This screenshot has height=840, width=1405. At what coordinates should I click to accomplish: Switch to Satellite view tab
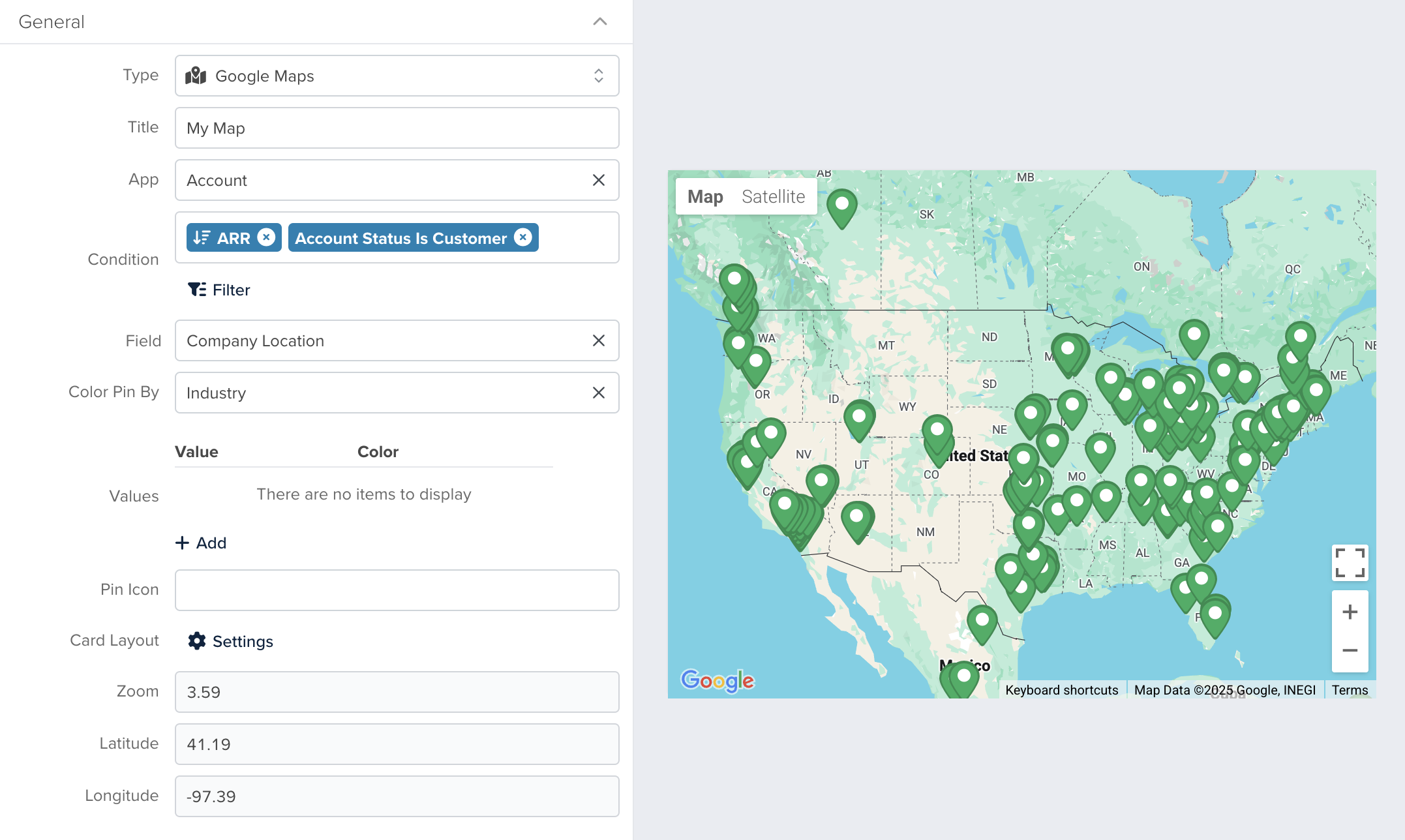click(x=773, y=196)
